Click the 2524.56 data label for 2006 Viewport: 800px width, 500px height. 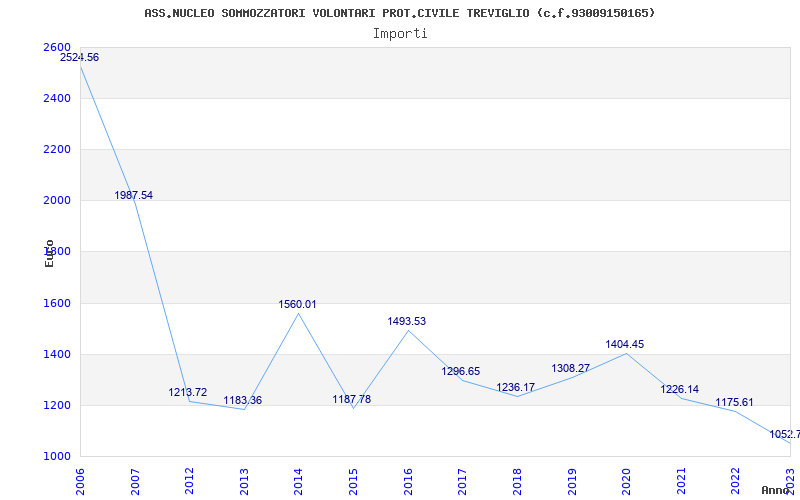[x=80, y=58]
